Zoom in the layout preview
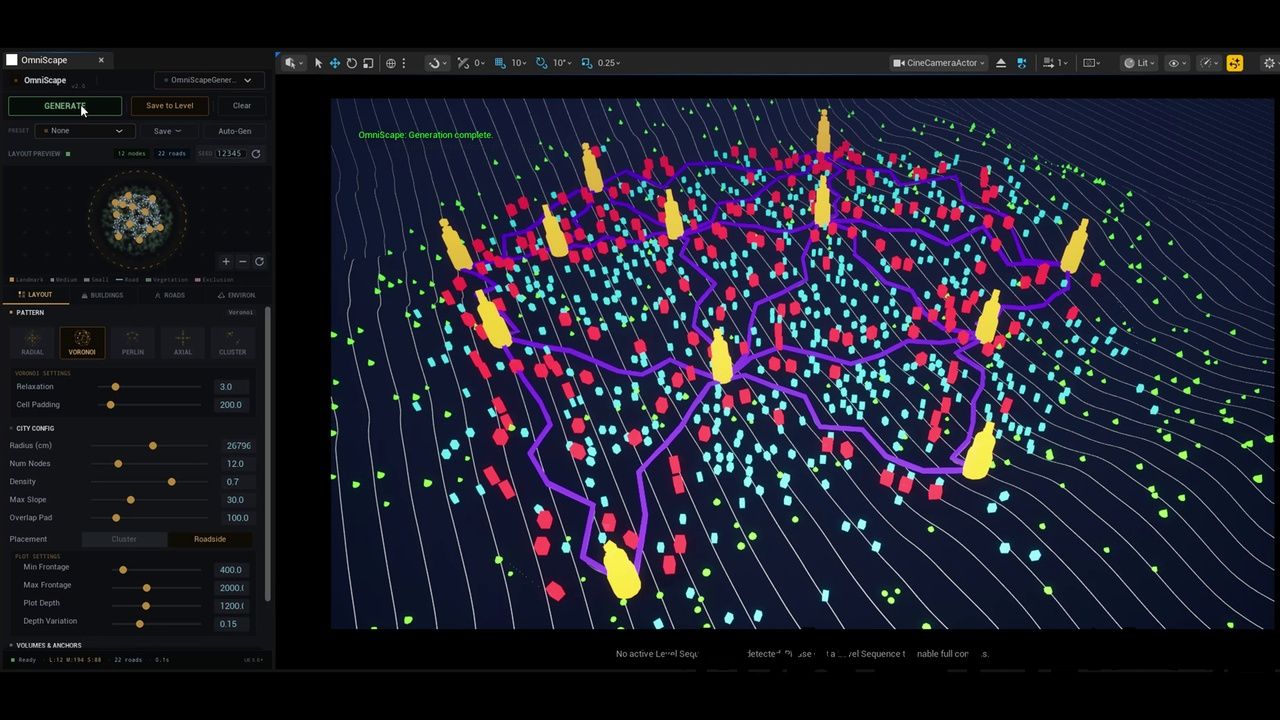The width and height of the screenshot is (1280, 720). pos(226,262)
